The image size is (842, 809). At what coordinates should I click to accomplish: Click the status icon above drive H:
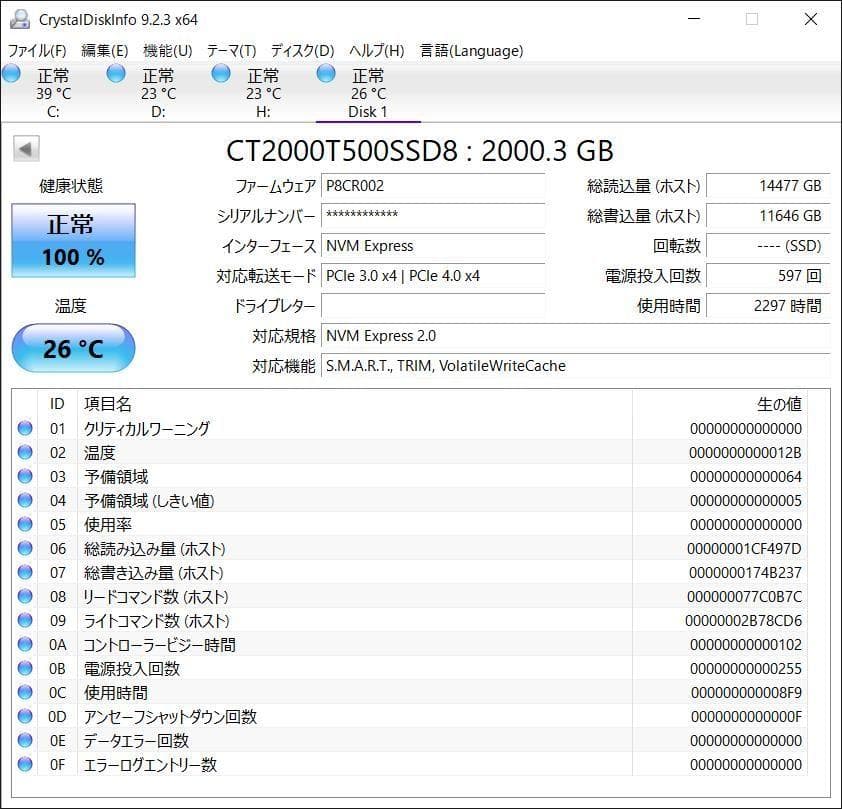(x=219, y=72)
